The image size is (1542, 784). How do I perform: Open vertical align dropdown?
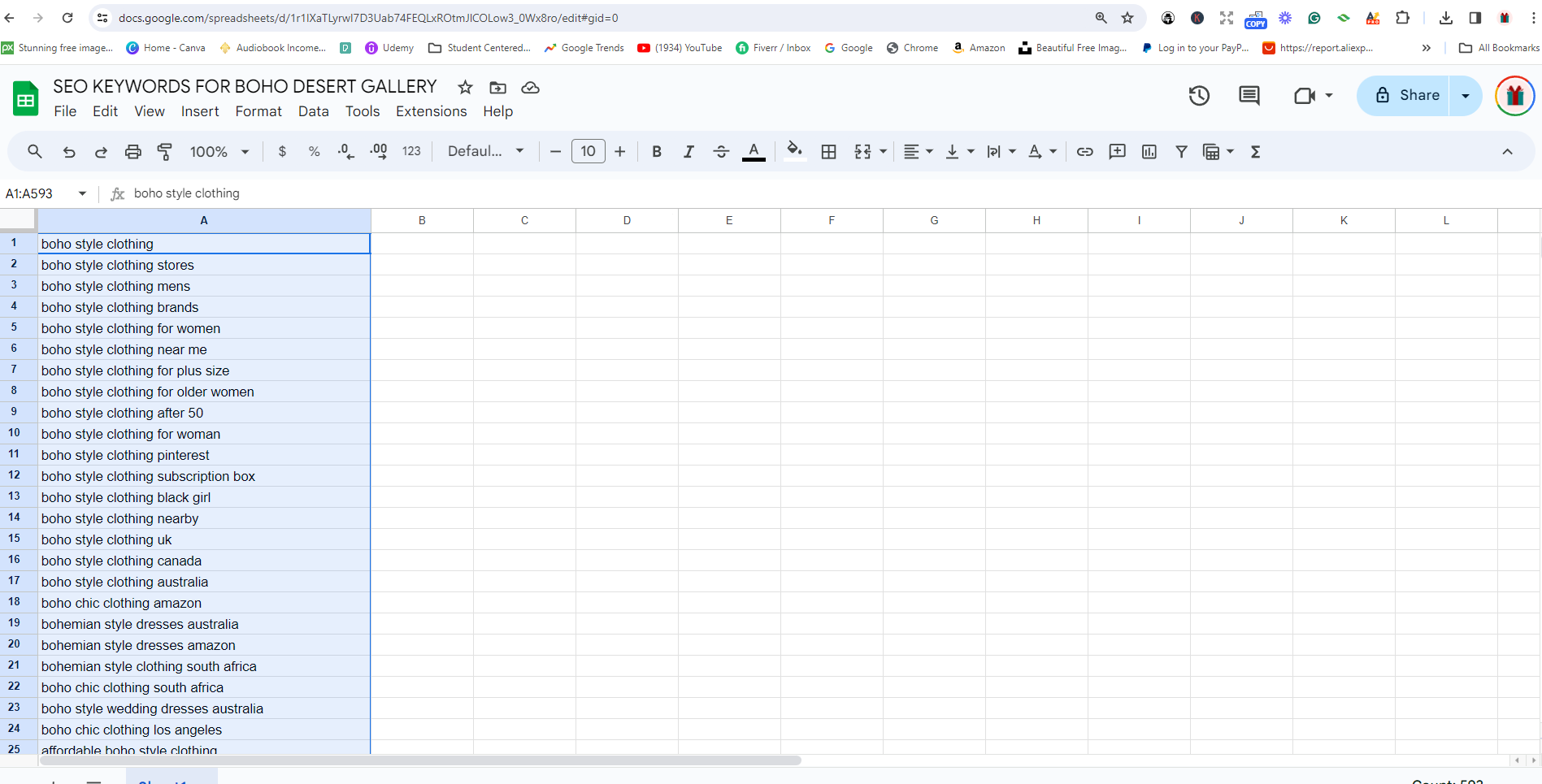pyautogui.click(x=959, y=151)
